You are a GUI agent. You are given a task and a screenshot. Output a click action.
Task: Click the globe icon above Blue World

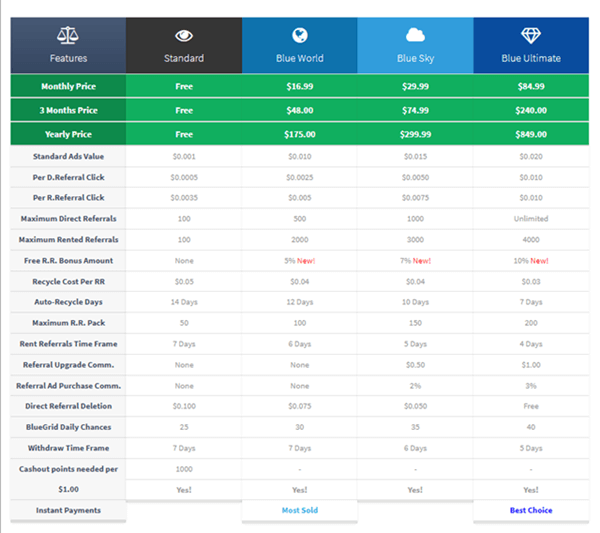[x=300, y=36]
